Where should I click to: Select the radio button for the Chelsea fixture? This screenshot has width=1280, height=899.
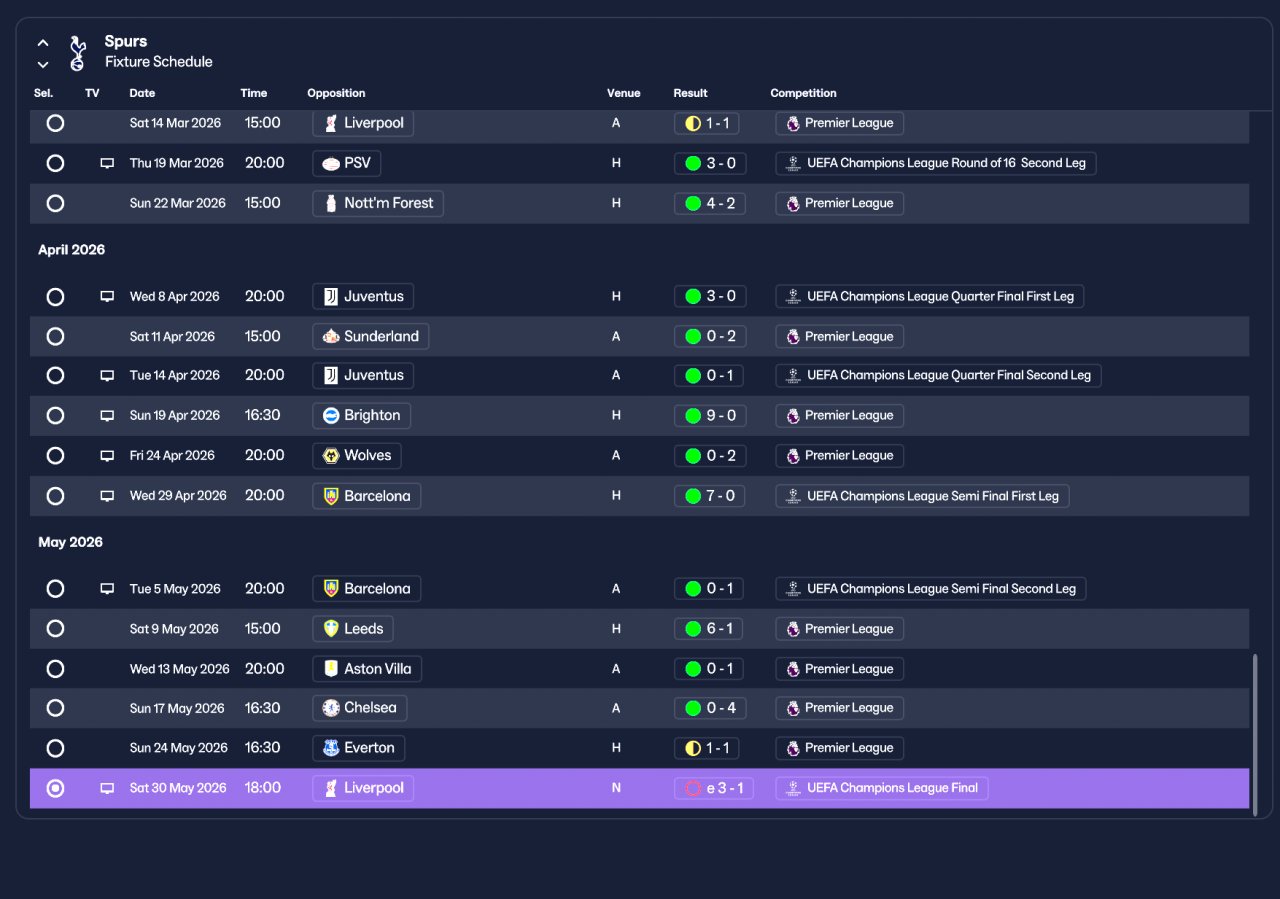click(55, 708)
